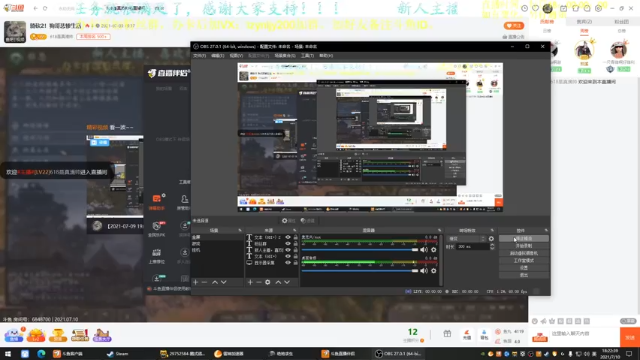Screen dimensions: 640x360
Task: Add a new scene with the plus icon
Action: tap(196, 282)
